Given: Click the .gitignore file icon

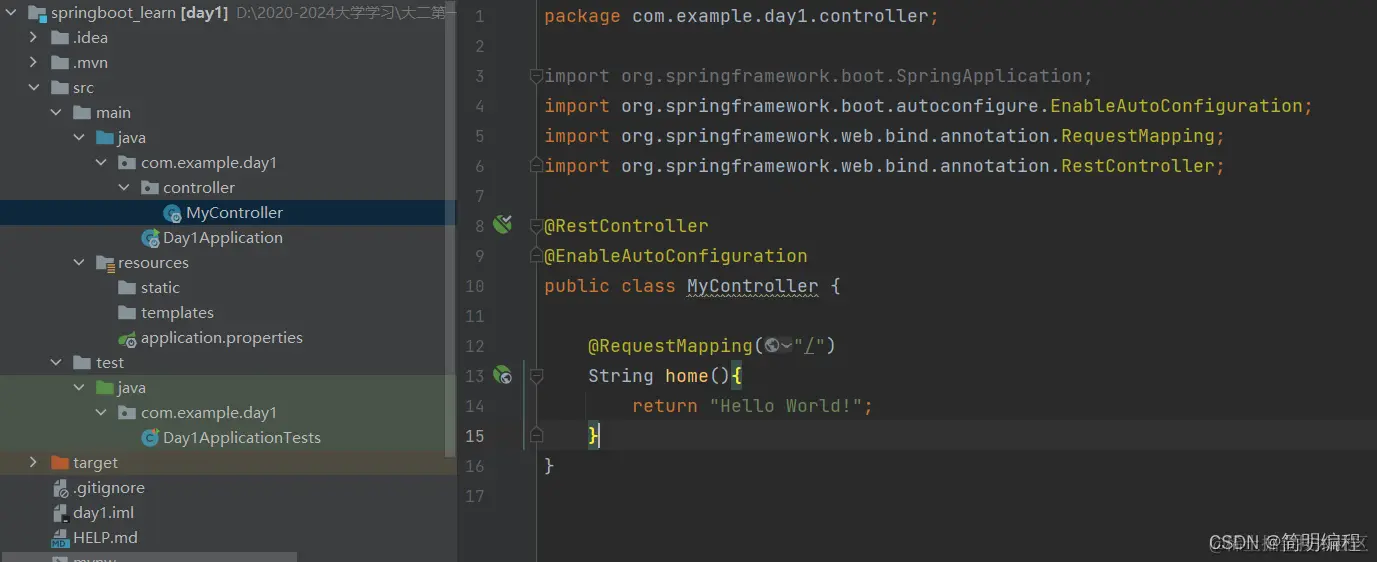Looking at the screenshot, I should (60, 488).
